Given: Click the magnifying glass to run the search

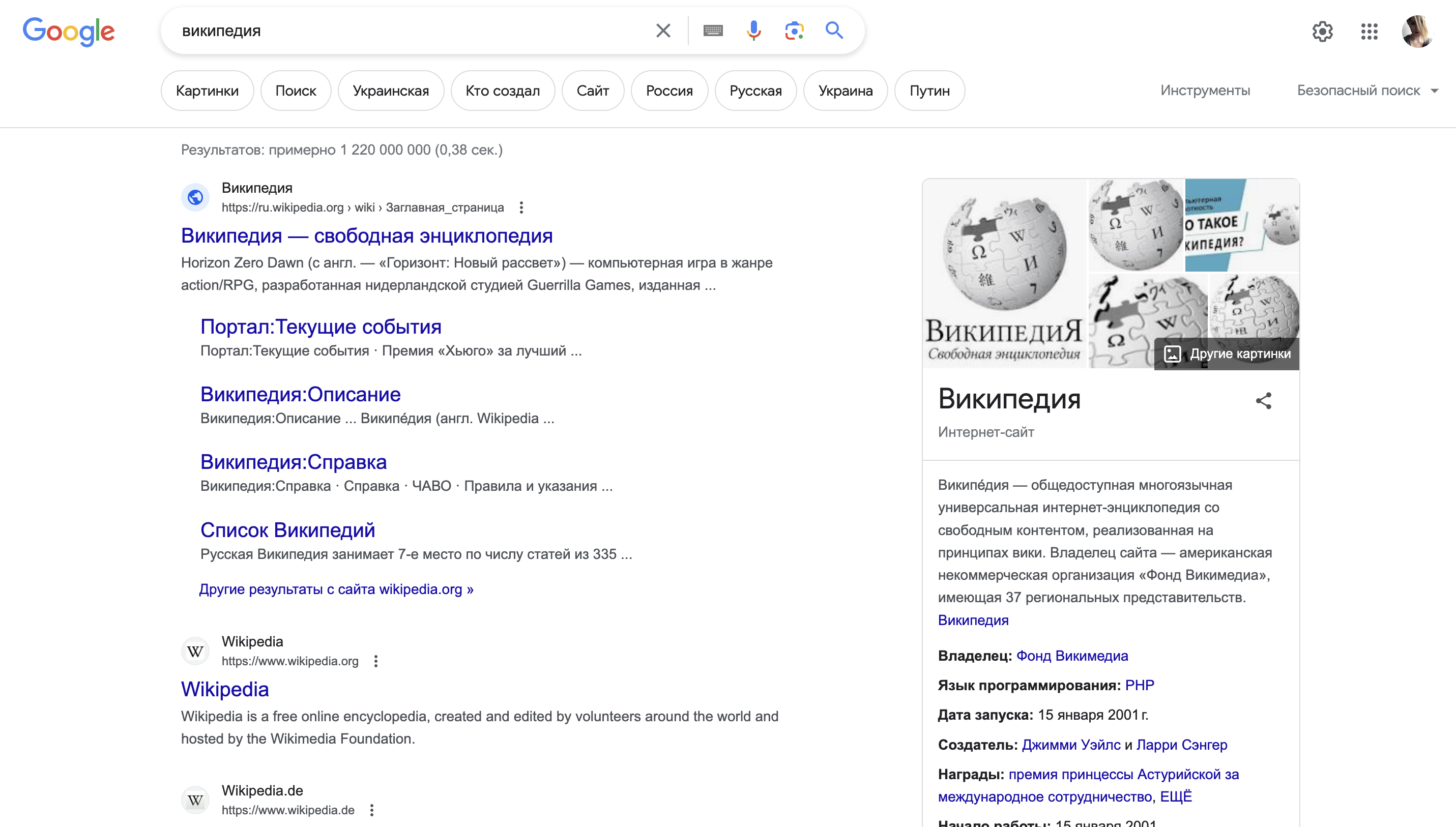Looking at the screenshot, I should coord(833,30).
